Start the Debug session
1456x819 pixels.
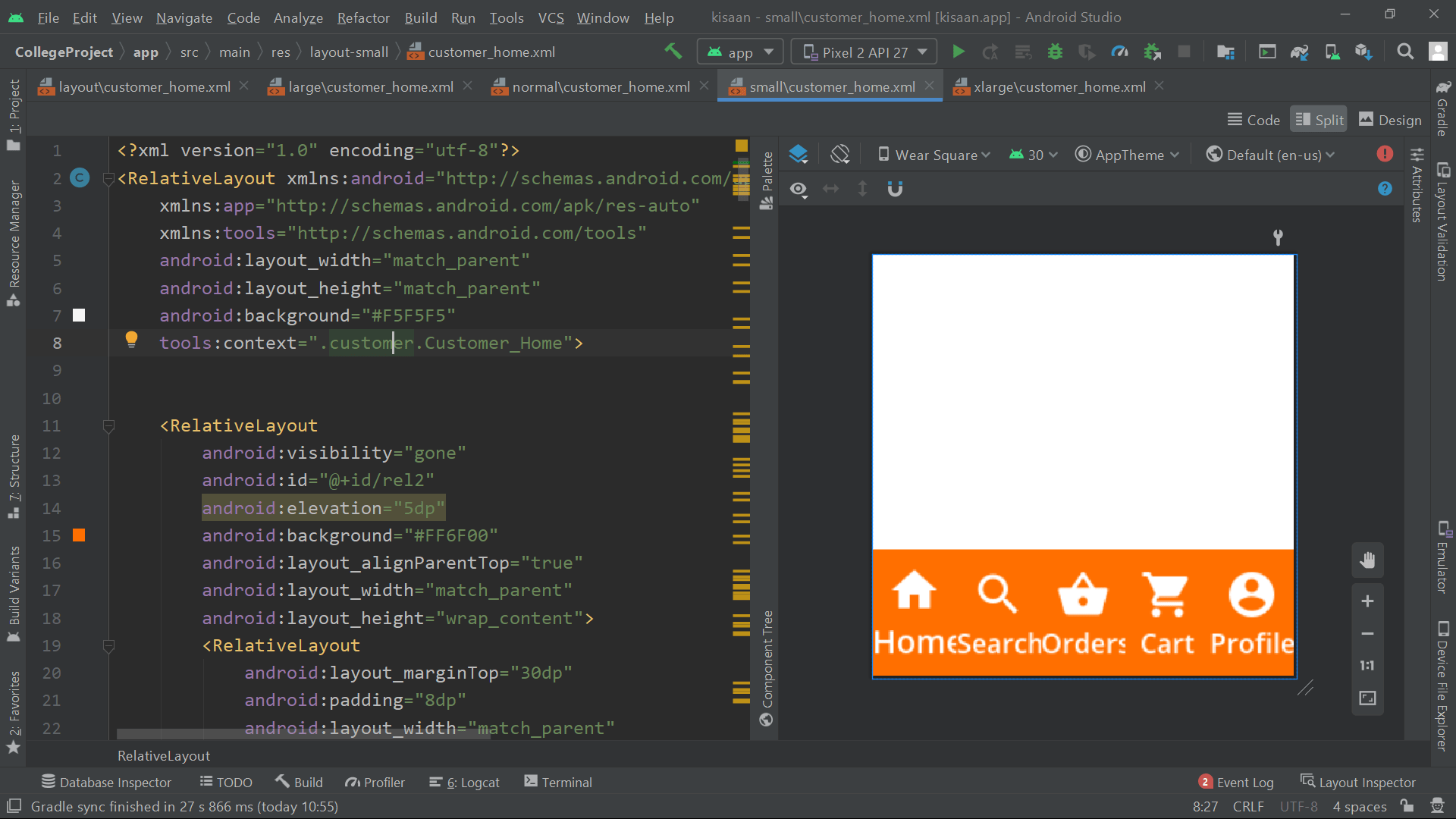pos(1056,51)
